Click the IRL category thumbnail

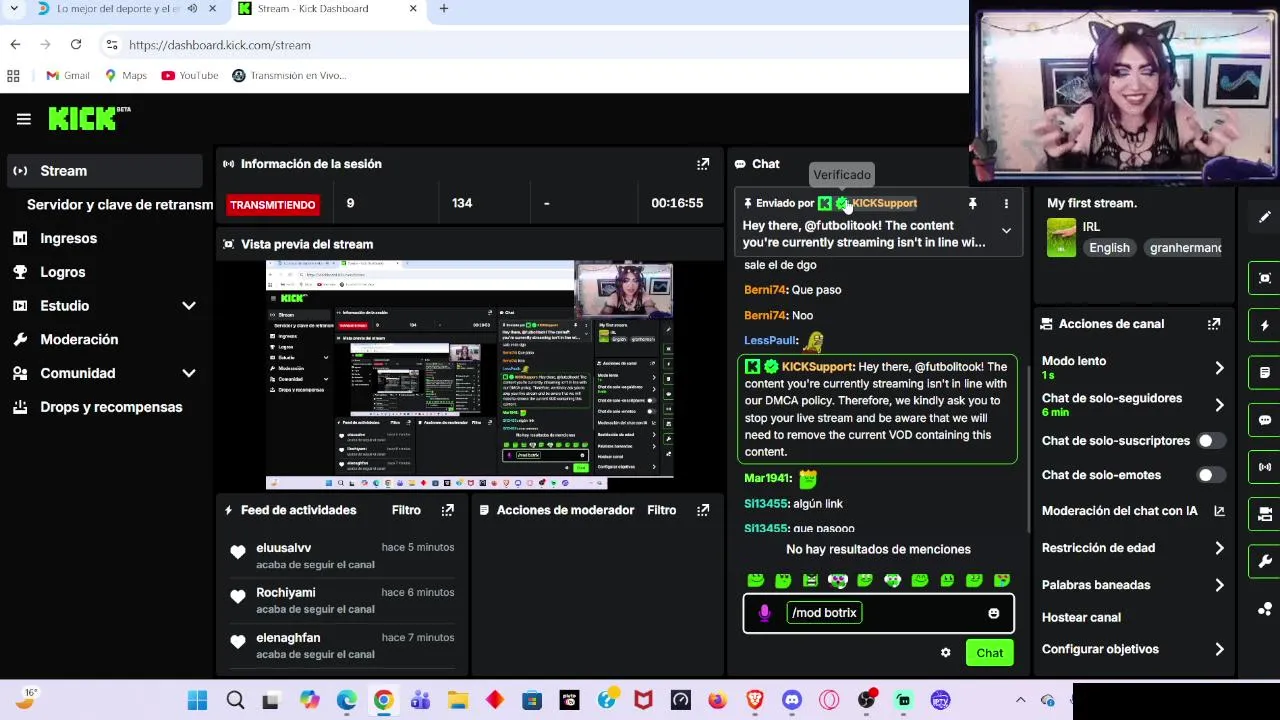tap(1061, 238)
